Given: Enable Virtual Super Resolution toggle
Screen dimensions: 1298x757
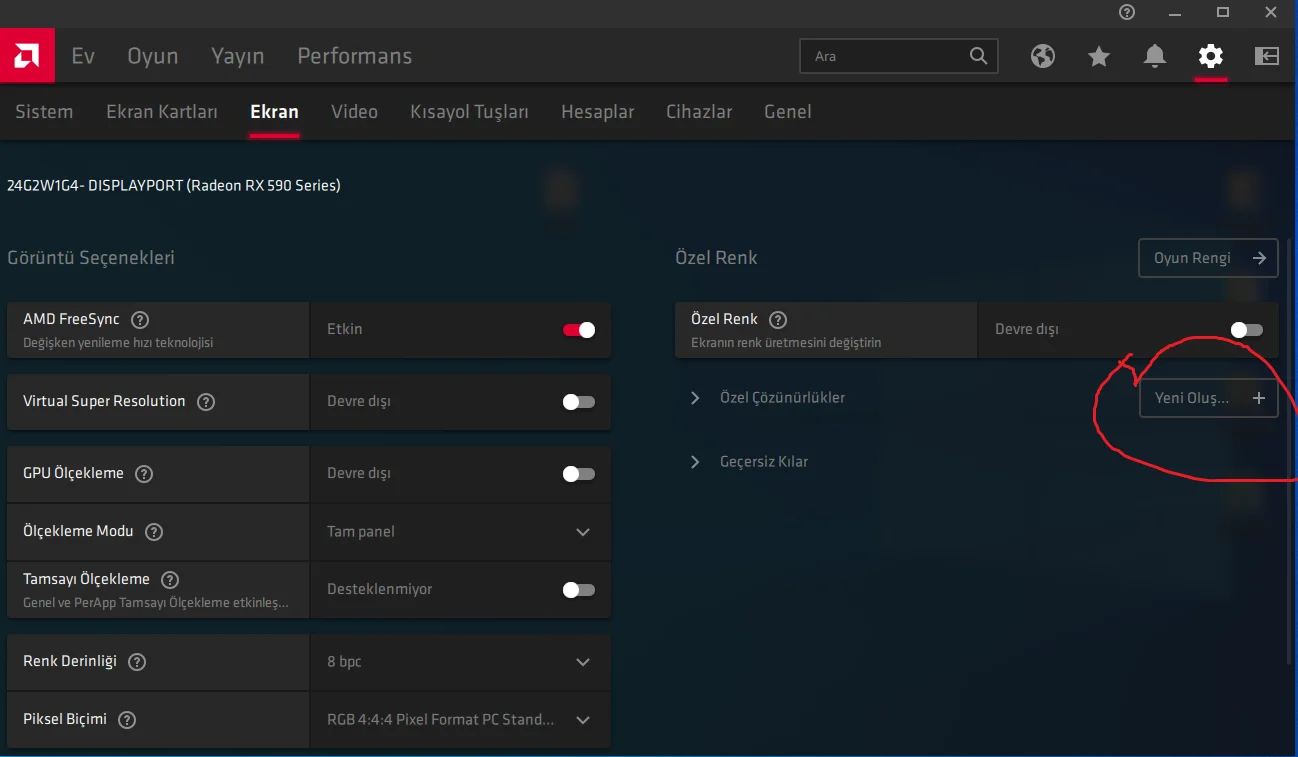Looking at the screenshot, I should click(579, 402).
